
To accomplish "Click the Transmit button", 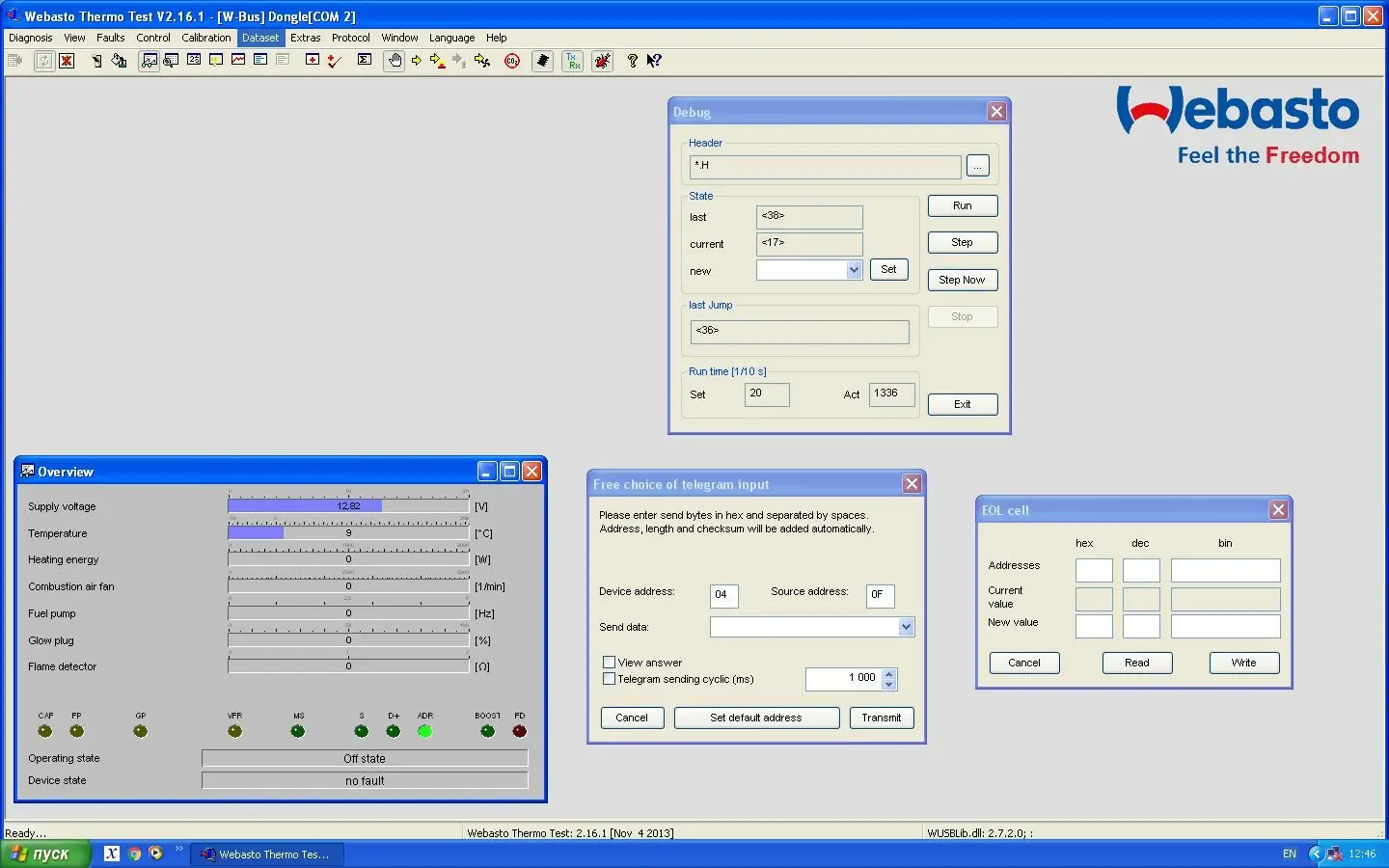I will 881,718.
